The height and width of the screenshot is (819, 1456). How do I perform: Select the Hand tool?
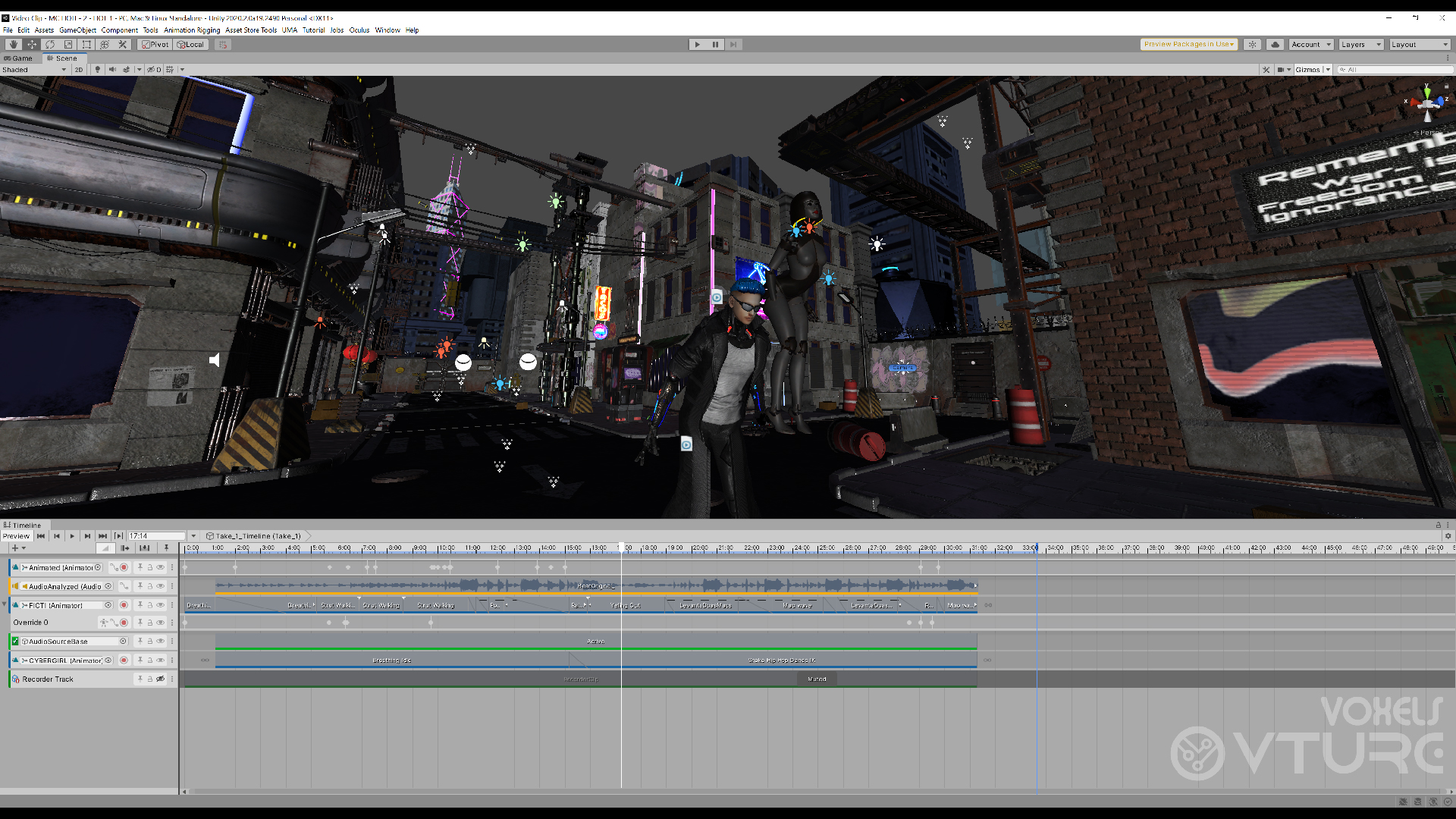(x=13, y=45)
